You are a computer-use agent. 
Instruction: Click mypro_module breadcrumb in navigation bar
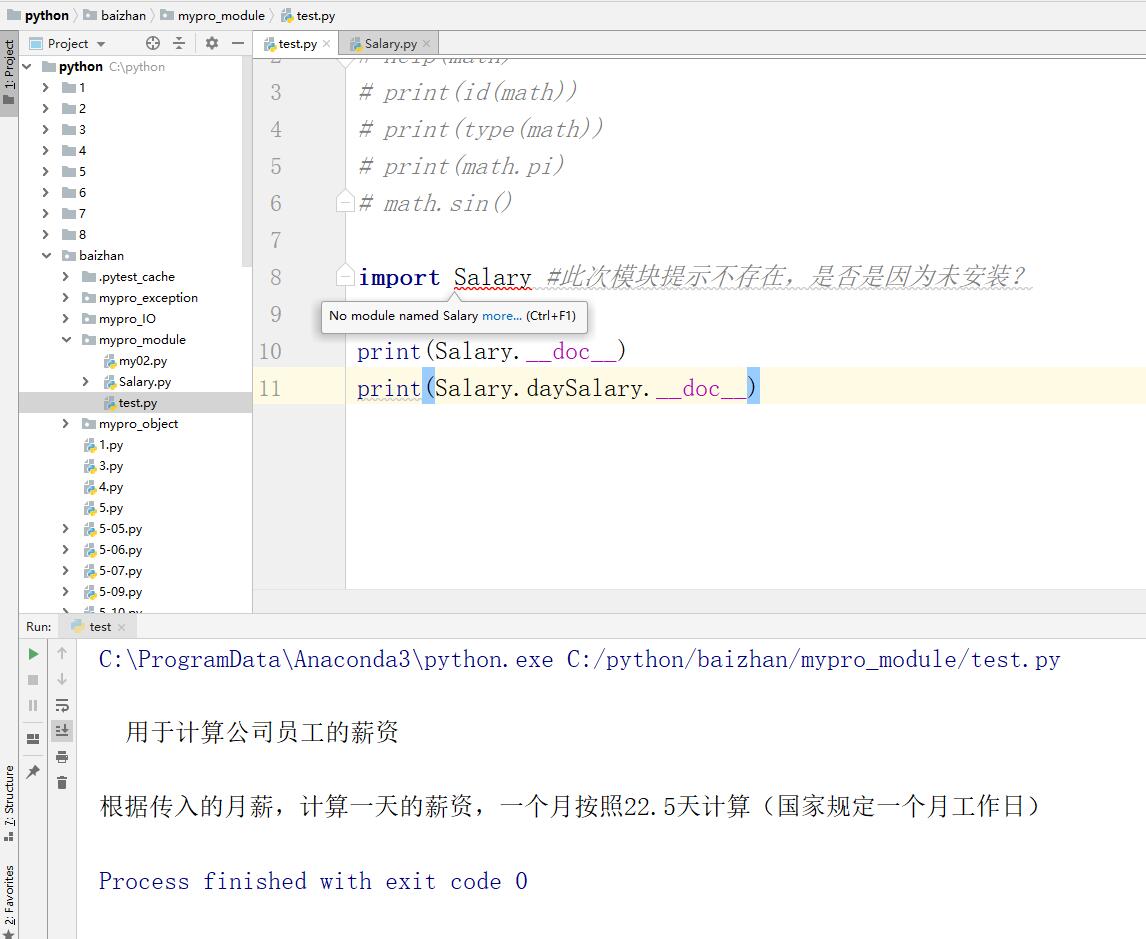(213, 15)
